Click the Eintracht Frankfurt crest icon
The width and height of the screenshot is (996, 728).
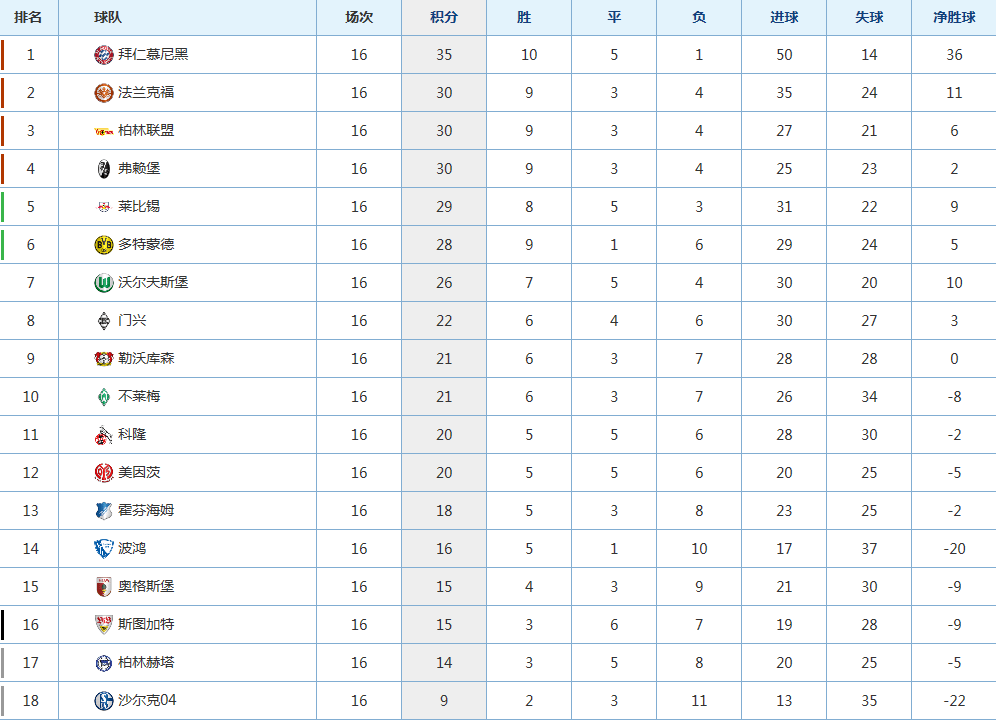104,93
